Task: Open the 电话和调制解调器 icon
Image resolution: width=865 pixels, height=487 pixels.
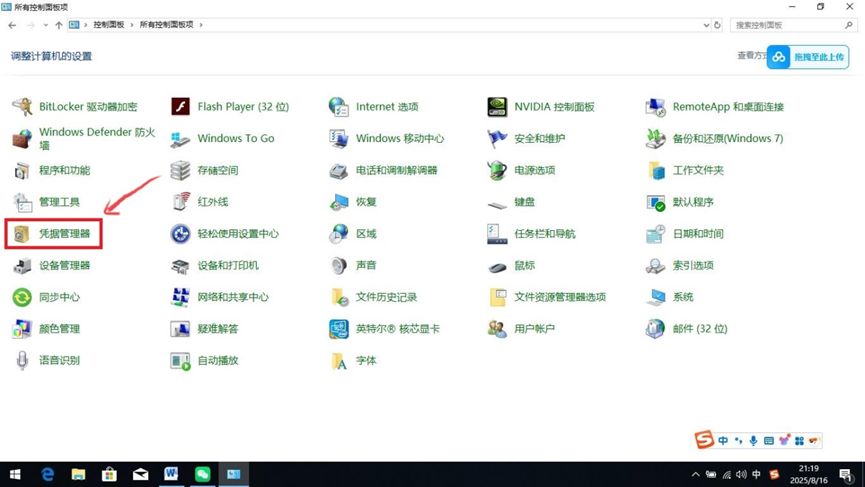Action: [338, 170]
